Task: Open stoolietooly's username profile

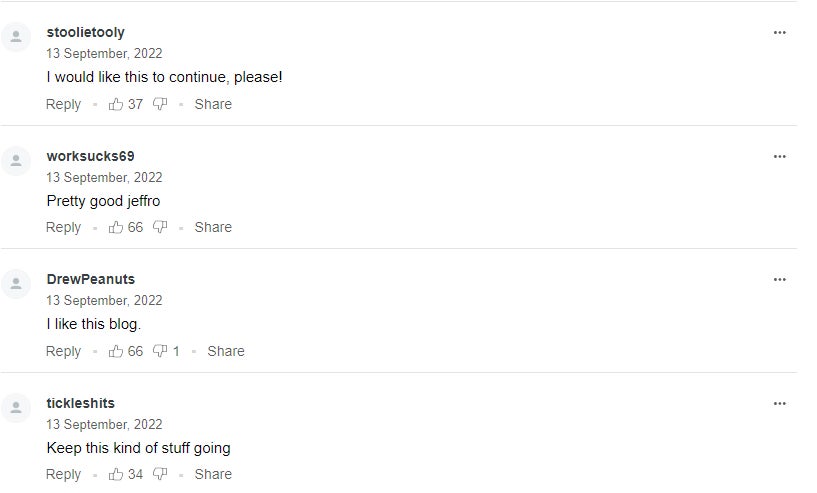Action: [x=85, y=32]
